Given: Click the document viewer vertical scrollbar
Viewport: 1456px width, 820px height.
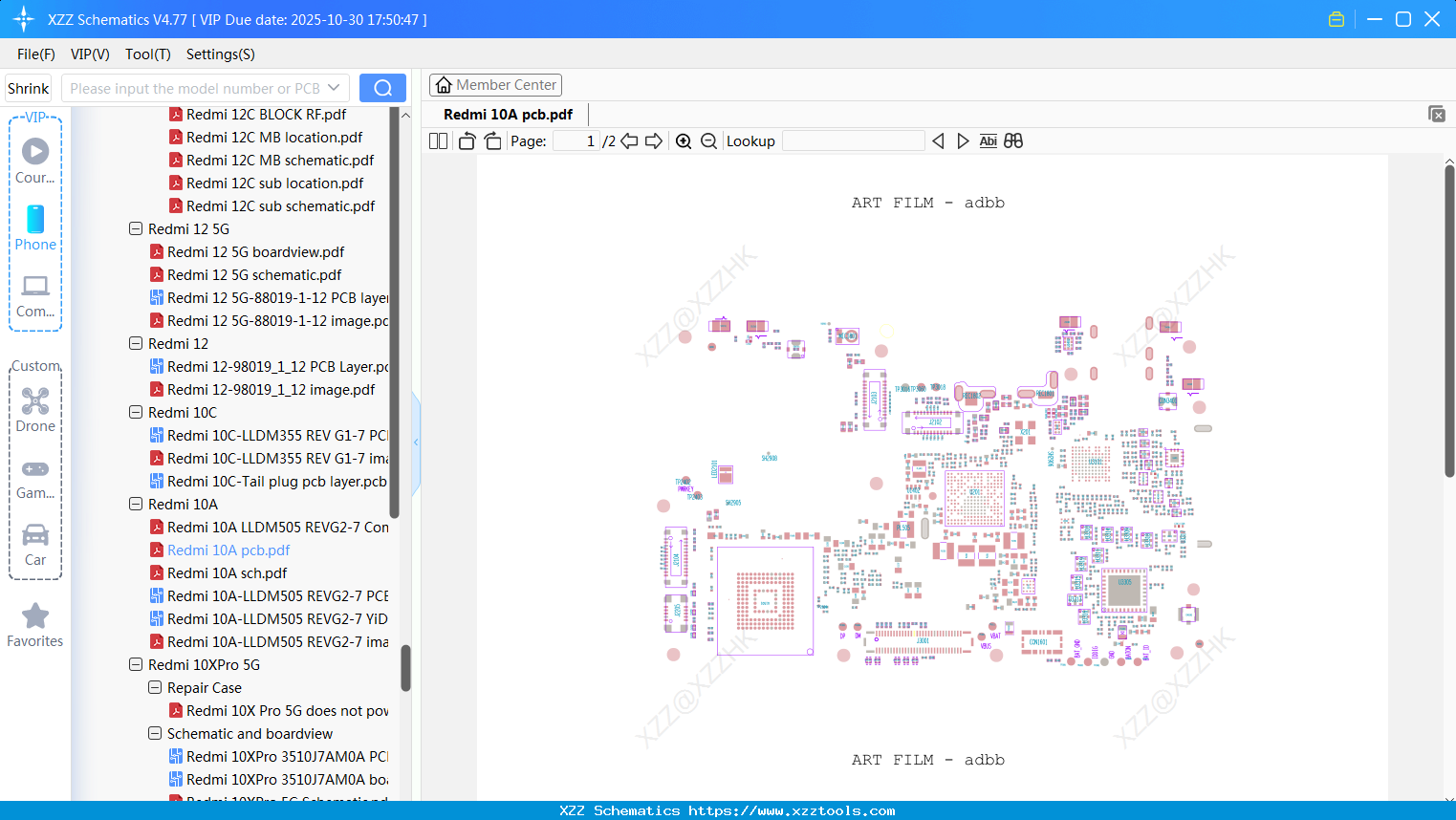Looking at the screenshot, I should coord(1449,321).
